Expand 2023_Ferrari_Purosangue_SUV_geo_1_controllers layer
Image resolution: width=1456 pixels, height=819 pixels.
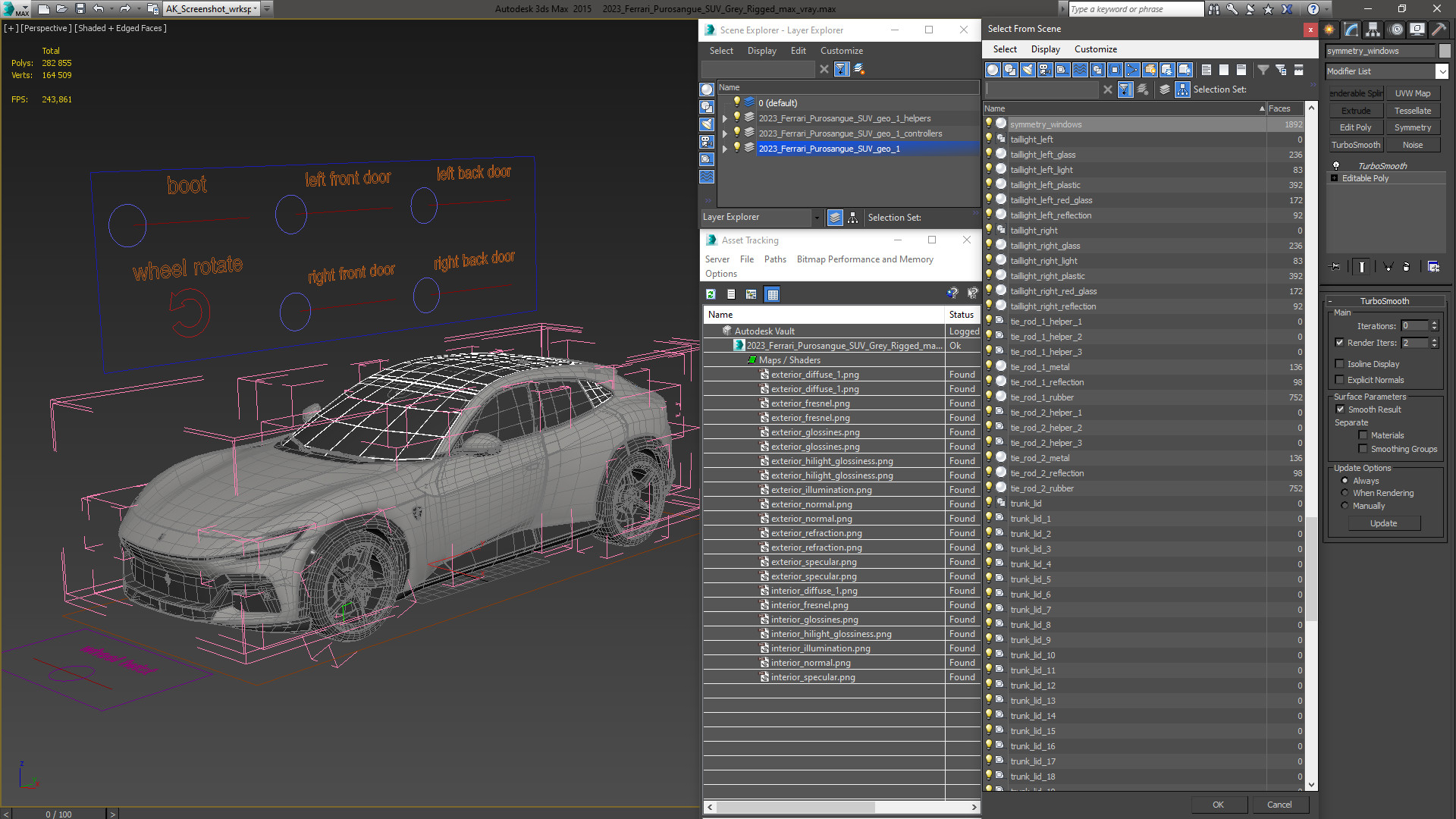pyautogui.click(x=725, y=133)
